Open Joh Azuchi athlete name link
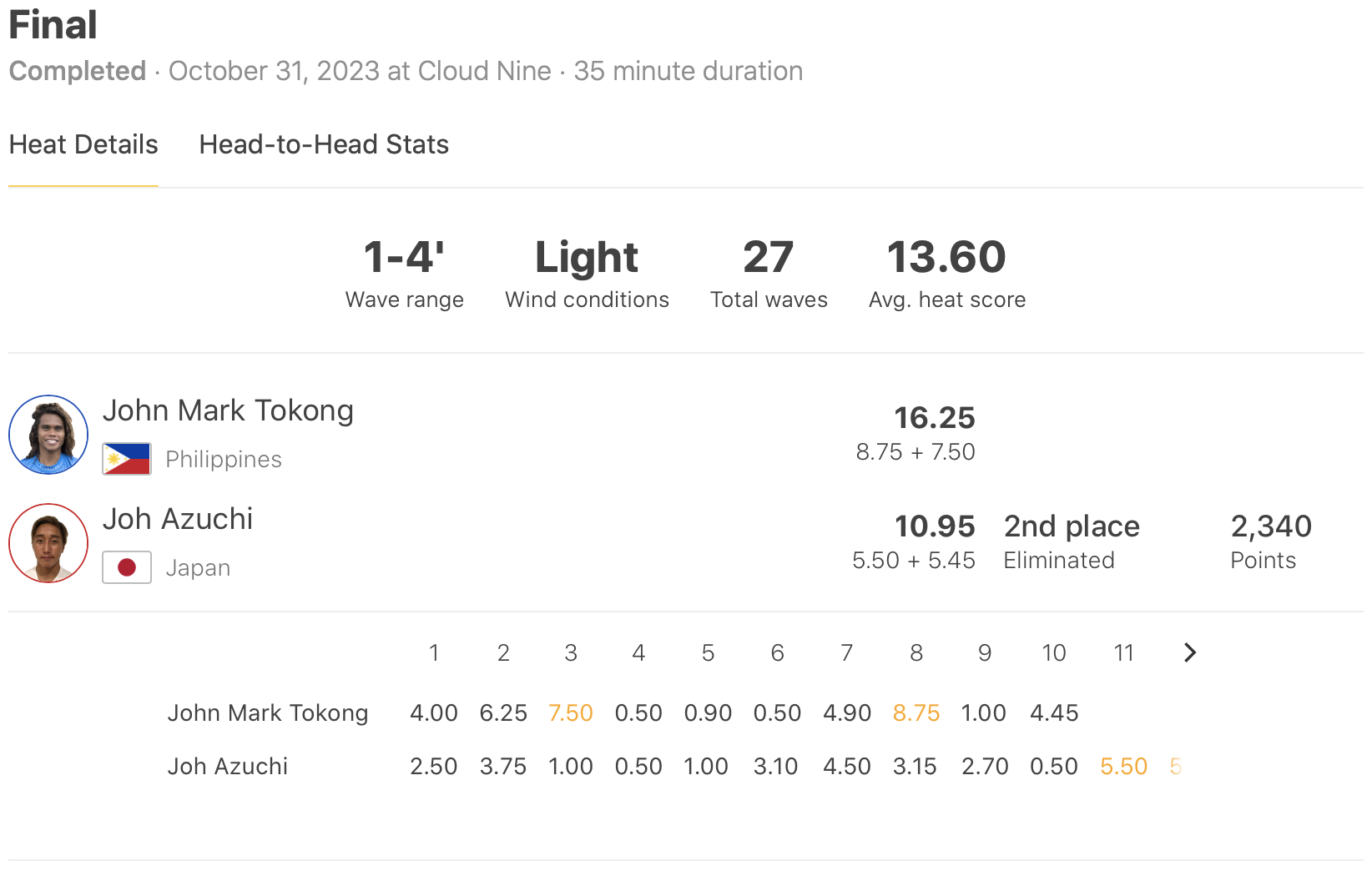Viewport: 1372px width, 876px height. pos(178,519)
